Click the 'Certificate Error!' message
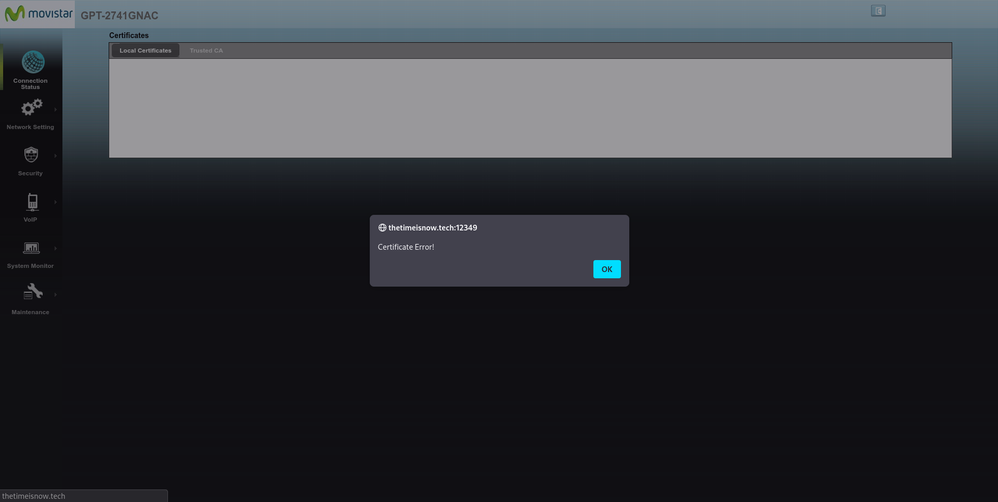 point(406,247)
